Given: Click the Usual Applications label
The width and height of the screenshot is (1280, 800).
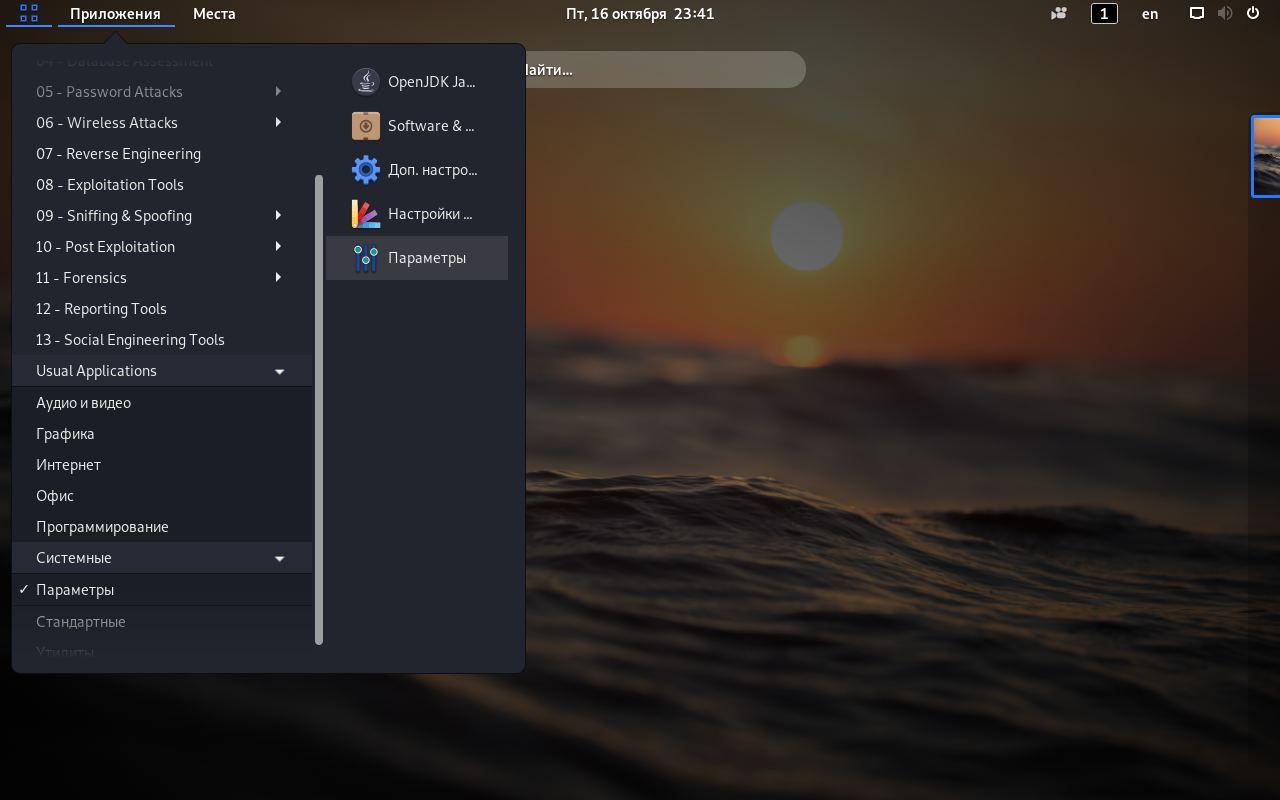Looking at the screenshot, I should [x=96, y=371].
